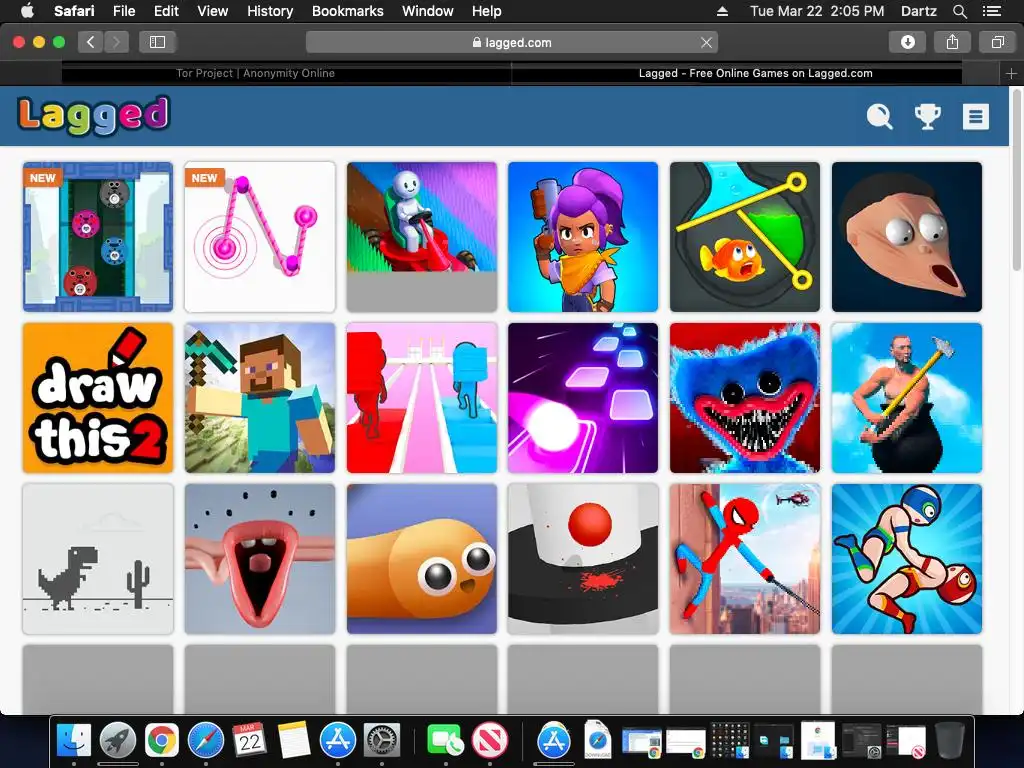1024x768 pixels.
Task: Select the lagged.com address field
Action: (512, 42)
